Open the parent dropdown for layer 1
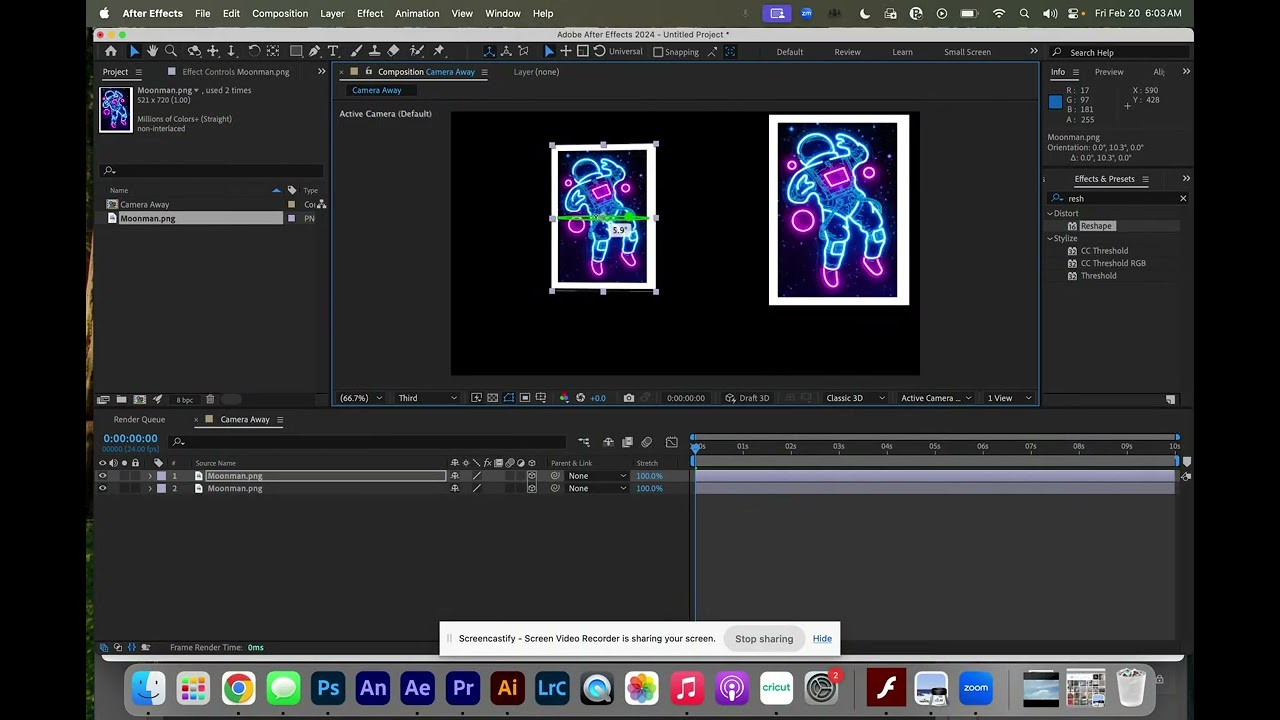 click(598, 476)
